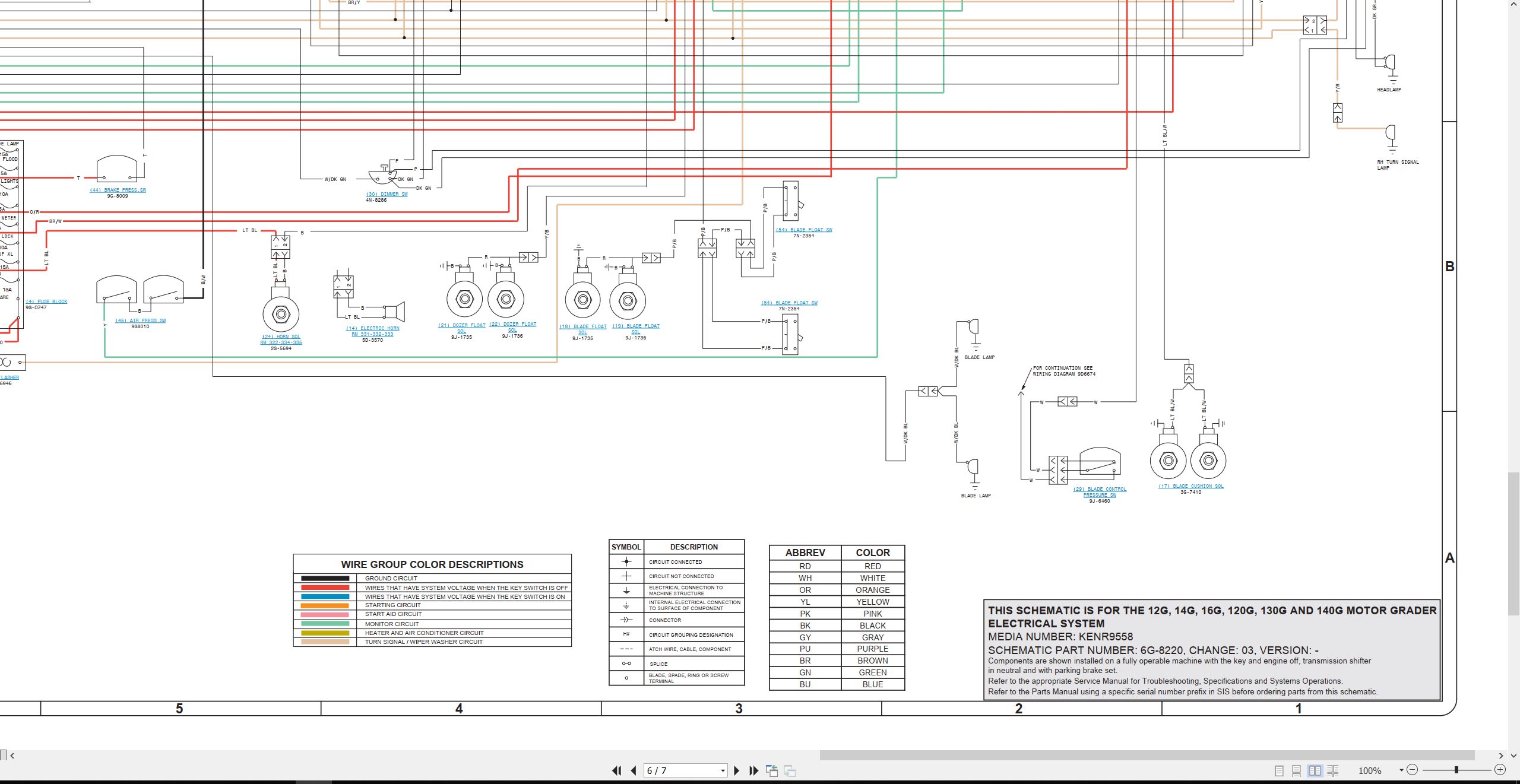Click the green MONITOR CIRCUIT color swatch
The image size is (1520, 784).
tap(325, 624)
